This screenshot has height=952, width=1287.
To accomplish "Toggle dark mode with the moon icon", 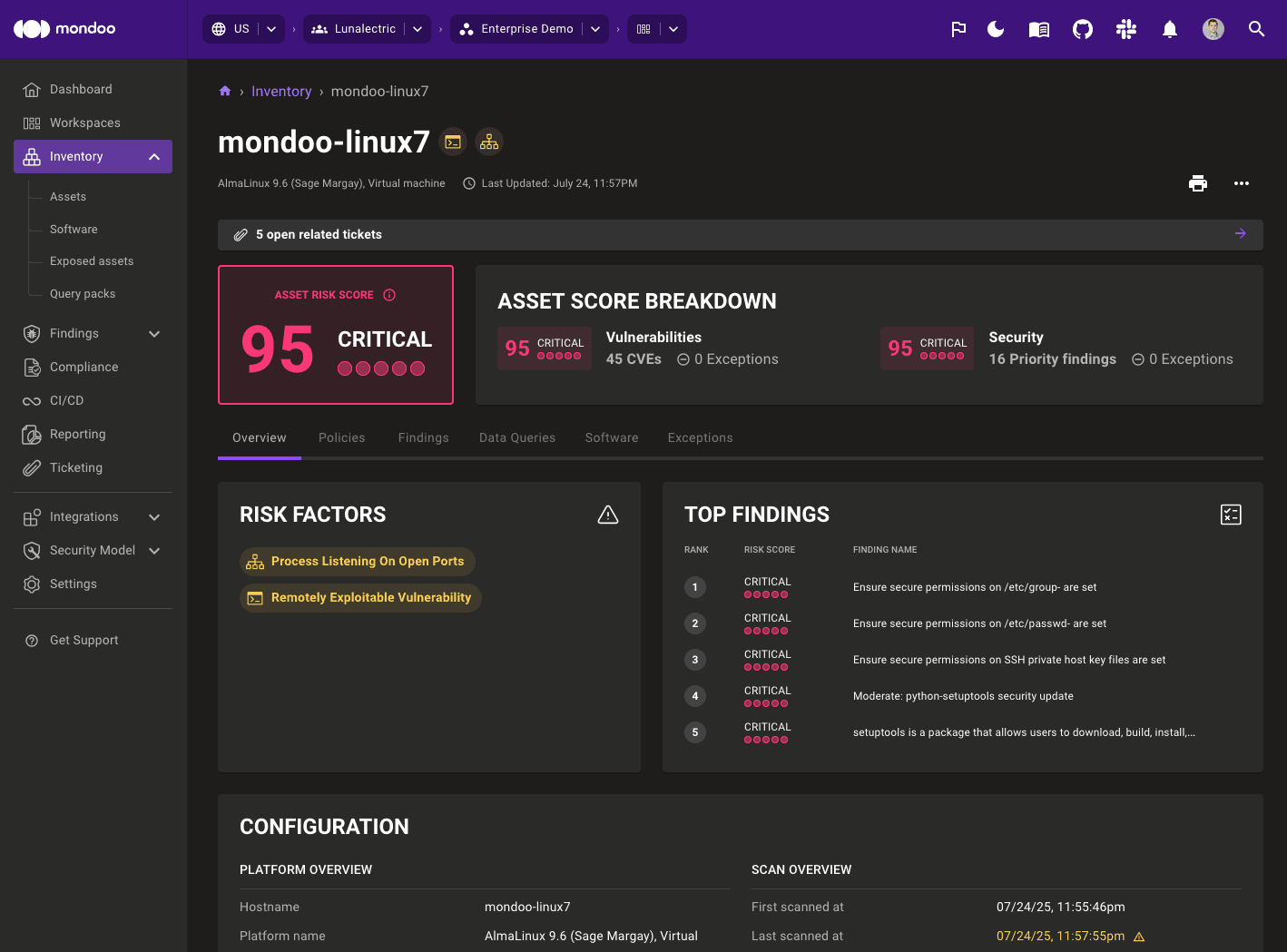I will (x=996, y=29).
